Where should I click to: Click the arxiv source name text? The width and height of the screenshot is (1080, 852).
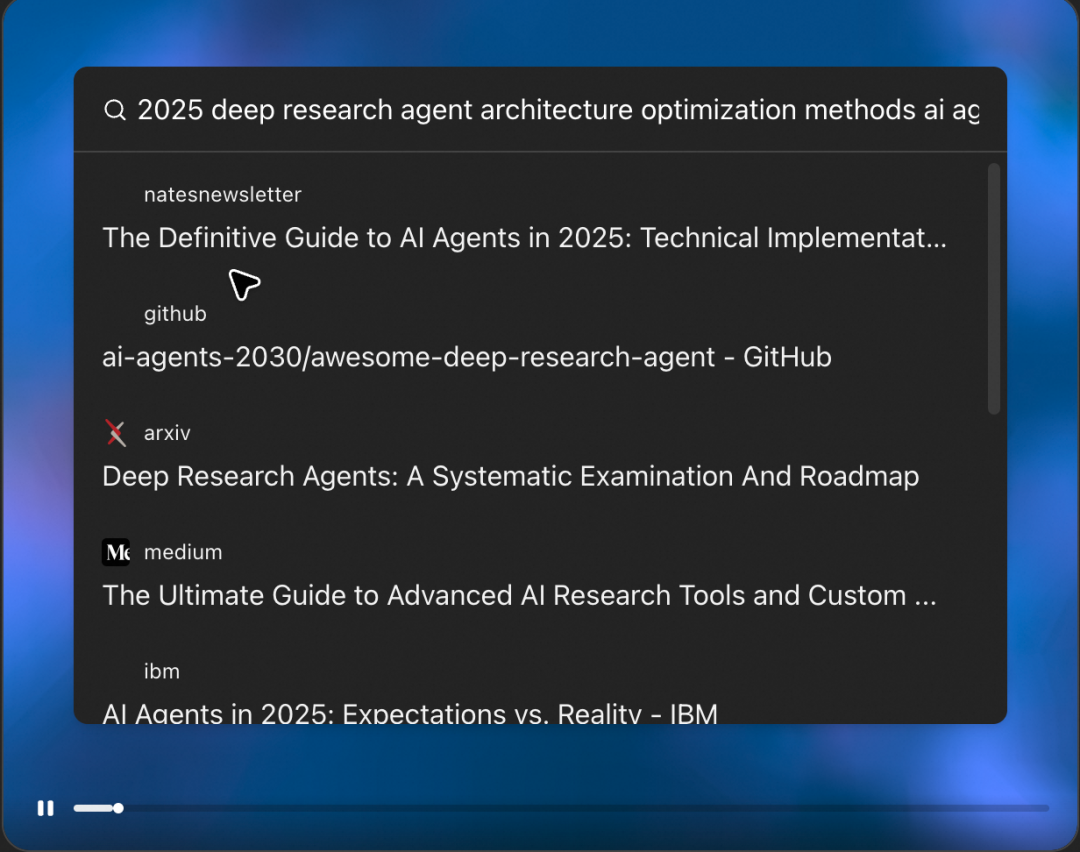[x=167, y=433]
